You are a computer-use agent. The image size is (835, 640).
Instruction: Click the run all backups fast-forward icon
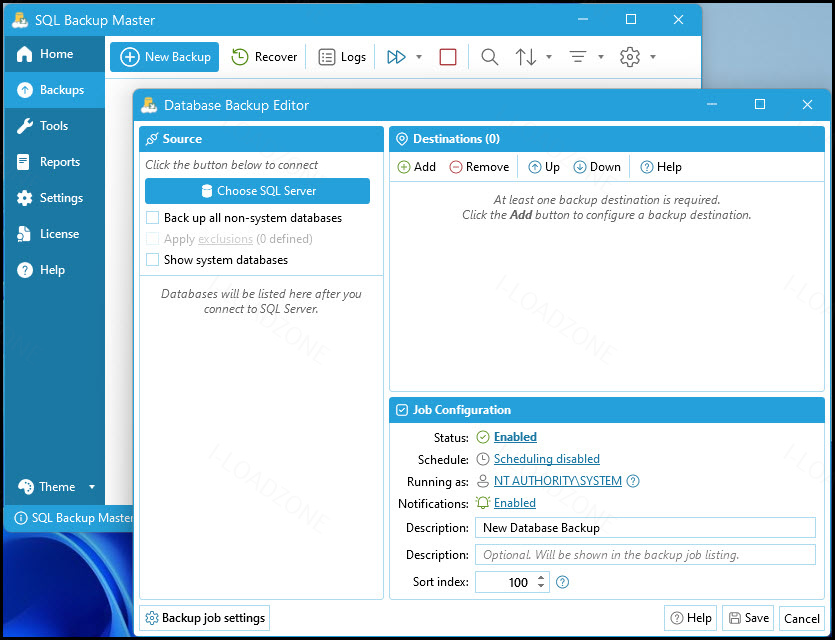(x=396, y=57)
